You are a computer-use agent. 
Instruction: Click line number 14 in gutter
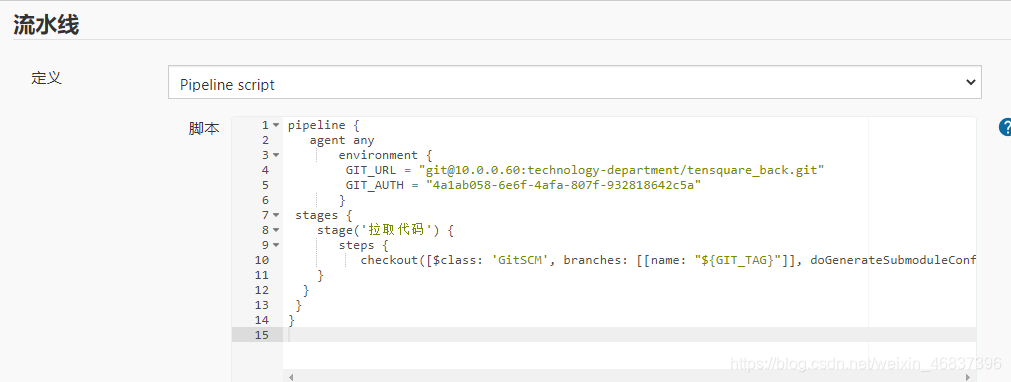tap(262, 320)
